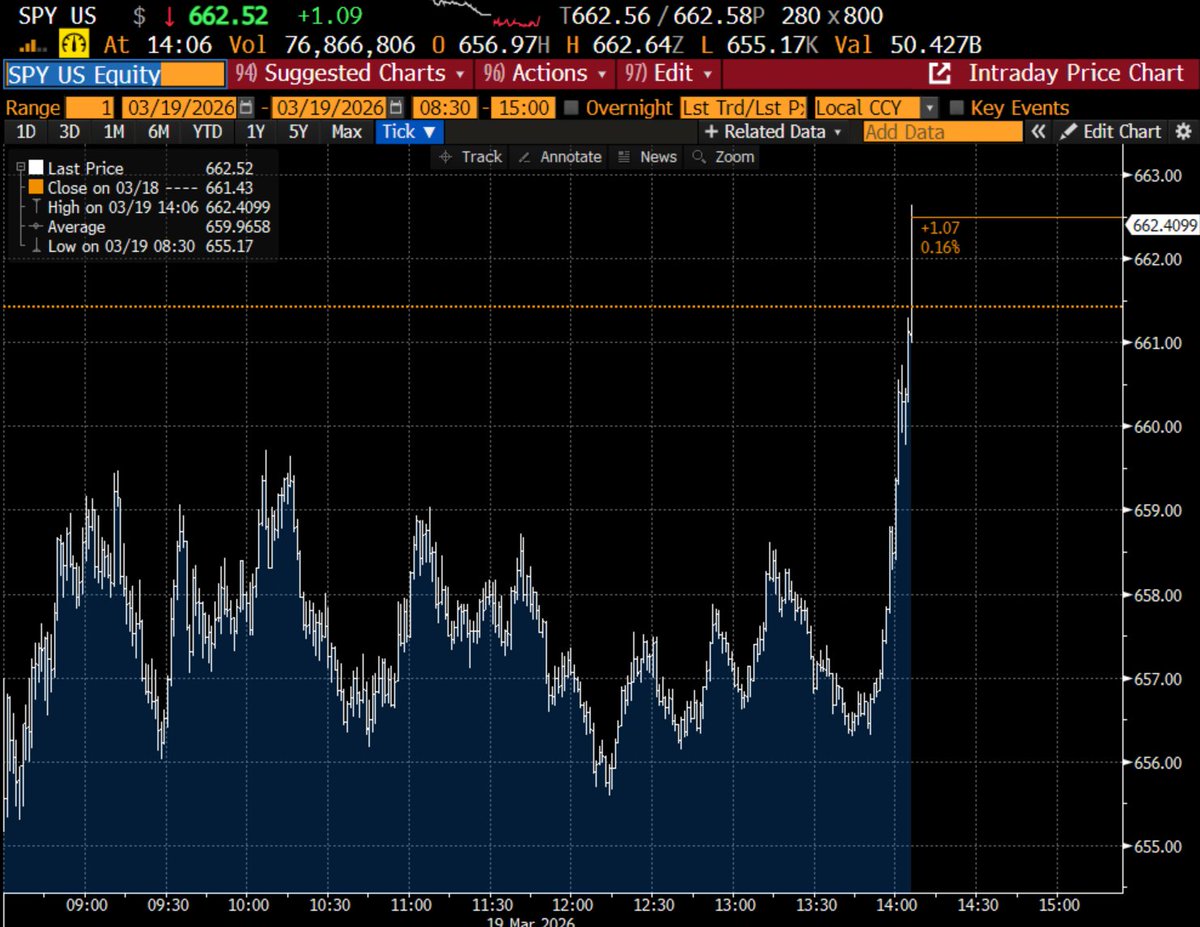The image size is (1200, 927).
Task: Collapse the Last Price legend tree
Action: click(20, 169)
